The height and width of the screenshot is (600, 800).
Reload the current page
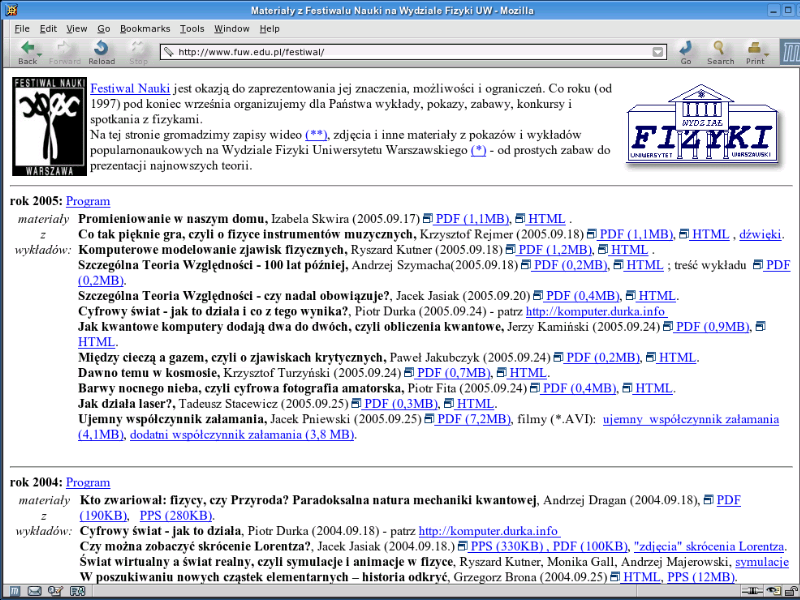click(101, 51)
